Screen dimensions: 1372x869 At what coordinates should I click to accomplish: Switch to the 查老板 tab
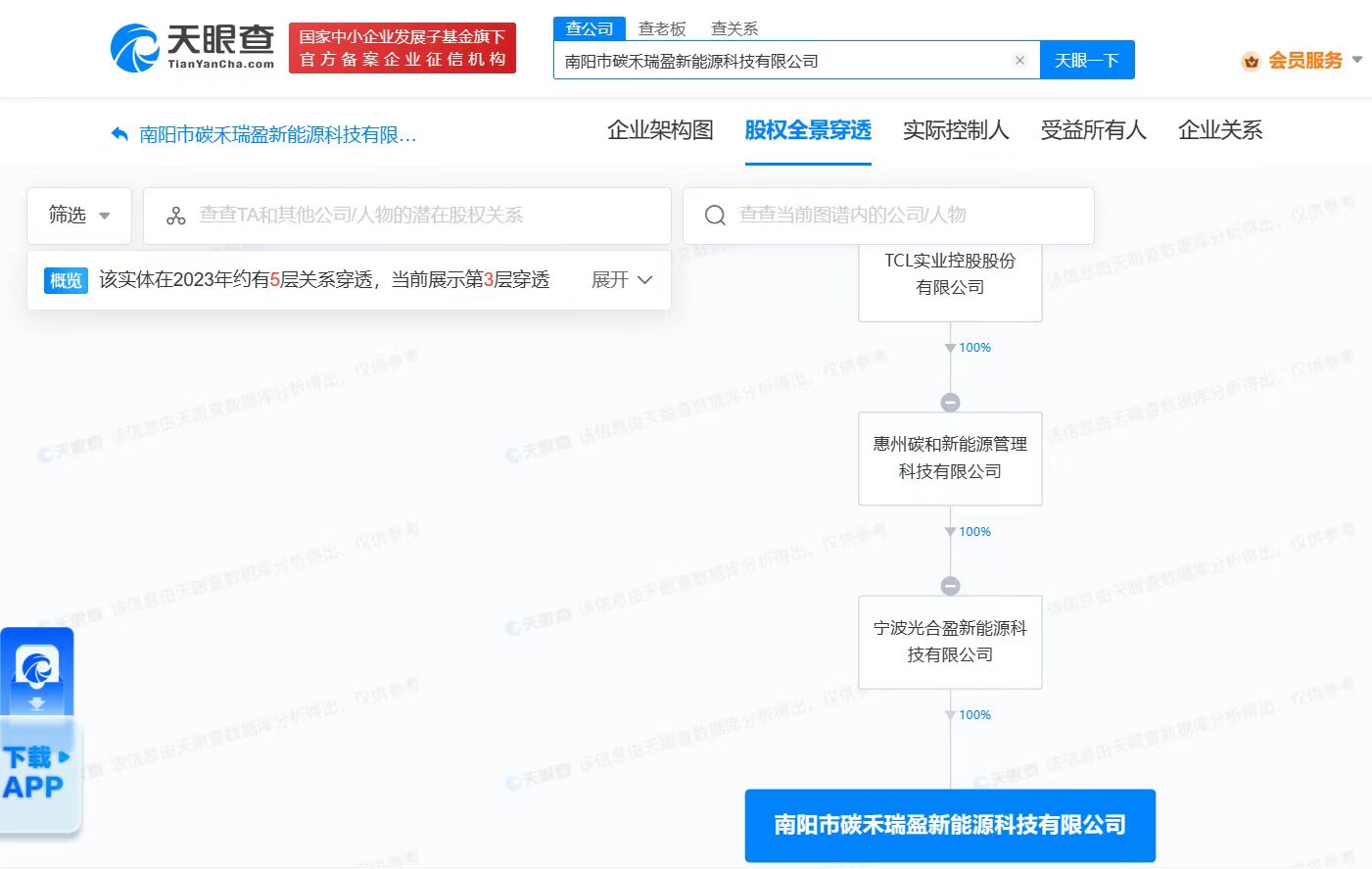click(663, 28)
